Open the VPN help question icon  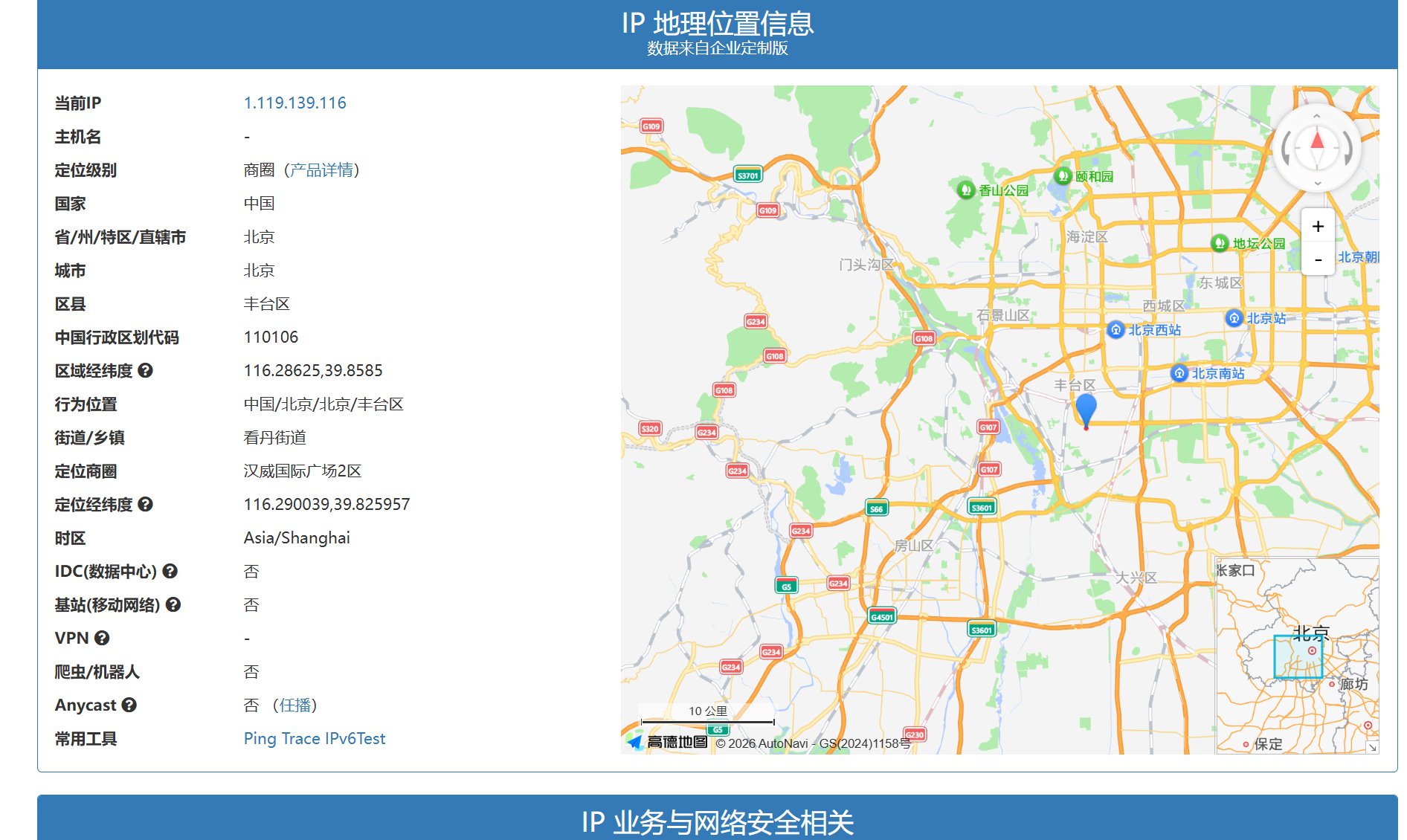point(102,638)
